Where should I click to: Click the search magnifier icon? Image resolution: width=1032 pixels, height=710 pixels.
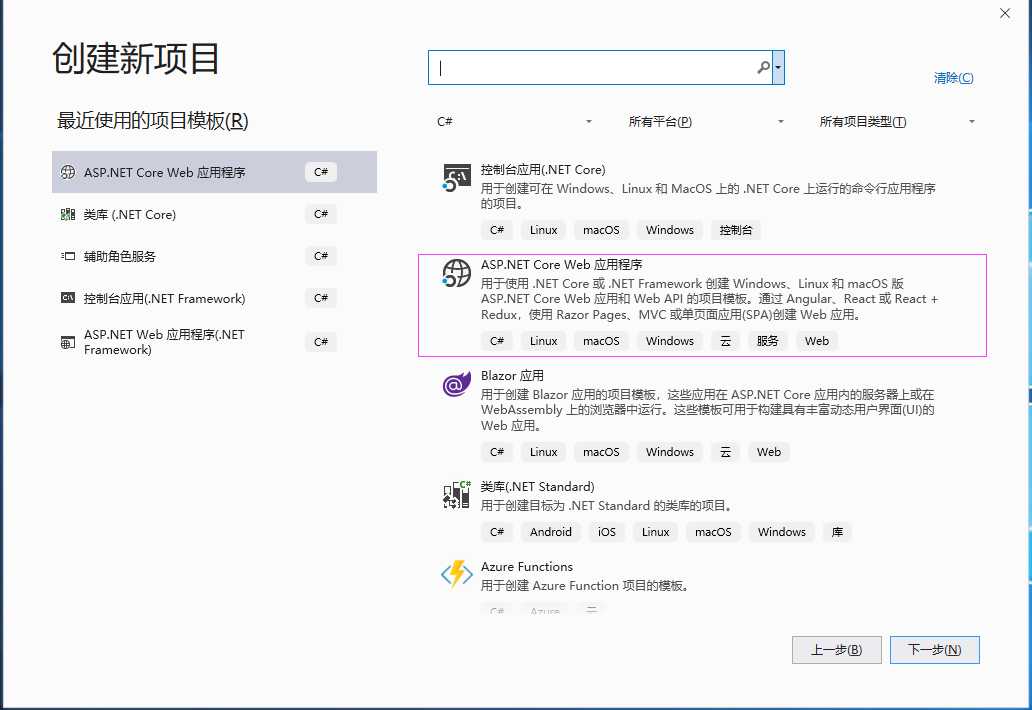[763, 67]
